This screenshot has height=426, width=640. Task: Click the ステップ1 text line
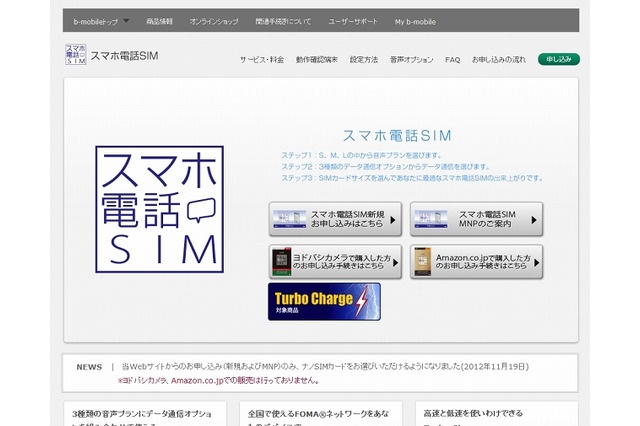362,155
